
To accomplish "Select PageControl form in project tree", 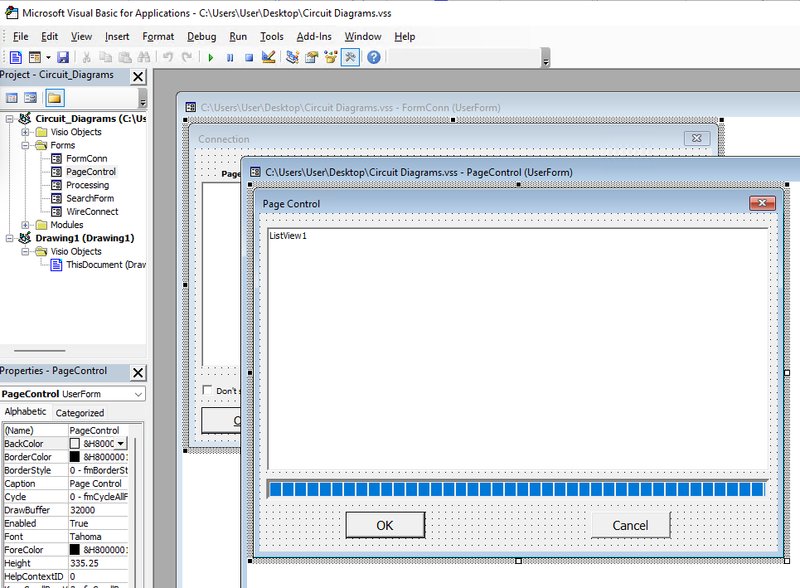I will tap(91, 172).
